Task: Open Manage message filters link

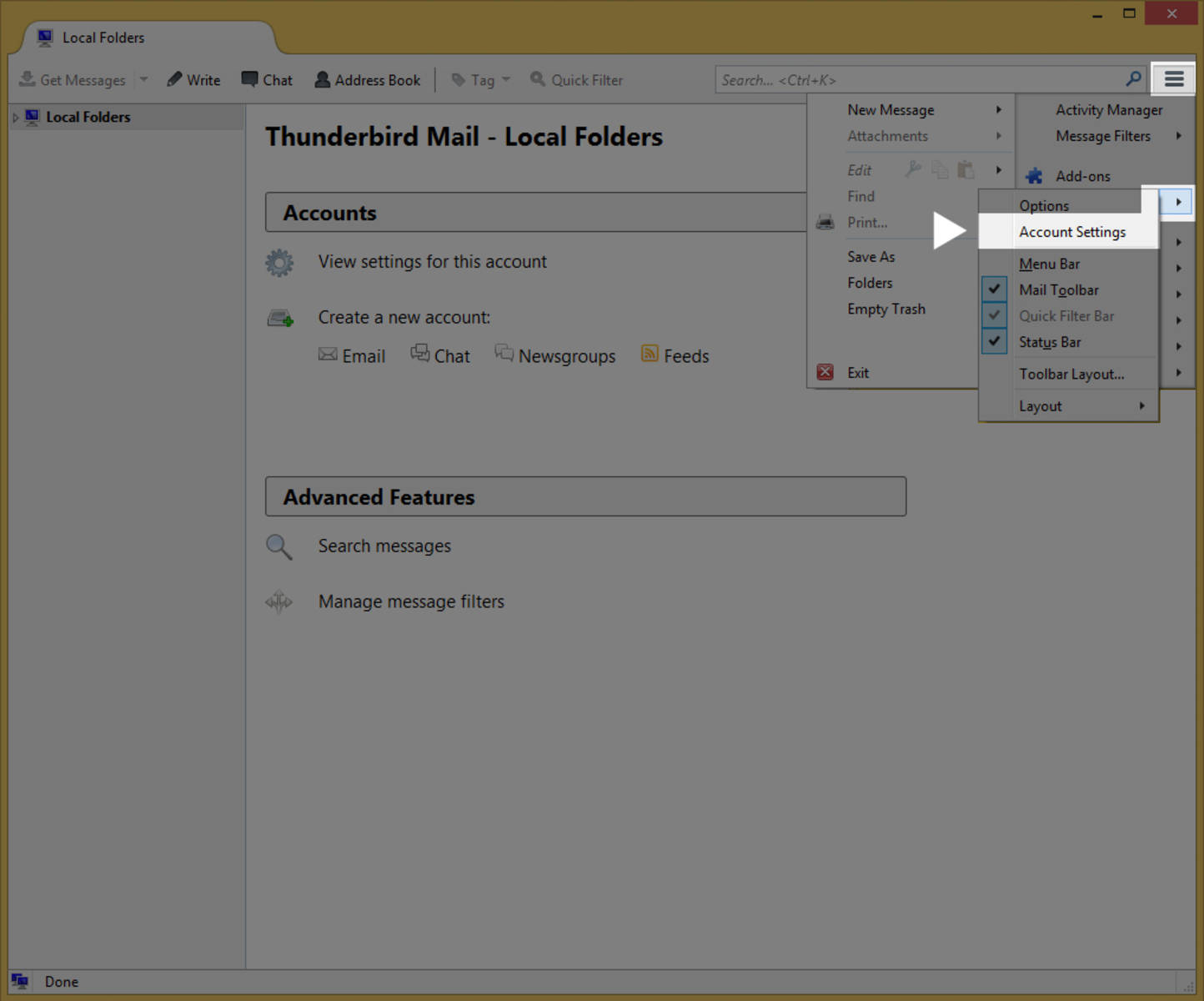Action: (x=411, y=601)
